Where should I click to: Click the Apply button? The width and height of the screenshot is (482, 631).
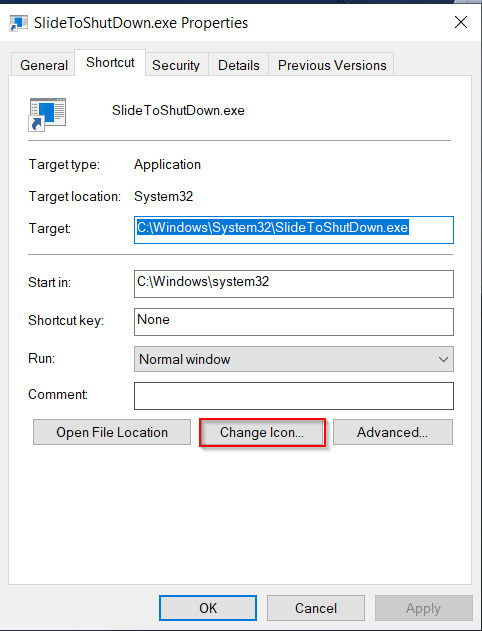[x=423, y=608]
